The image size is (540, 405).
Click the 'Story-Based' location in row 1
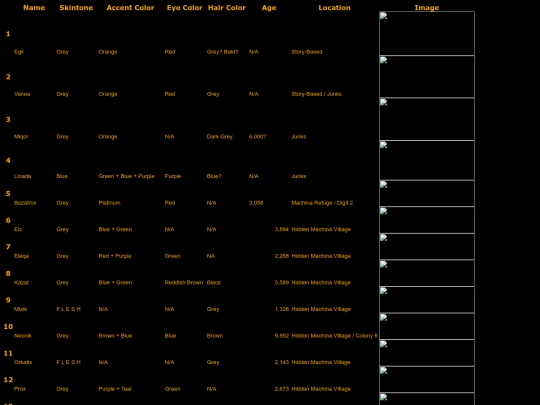pyautogui.click(x=307, y=52)
